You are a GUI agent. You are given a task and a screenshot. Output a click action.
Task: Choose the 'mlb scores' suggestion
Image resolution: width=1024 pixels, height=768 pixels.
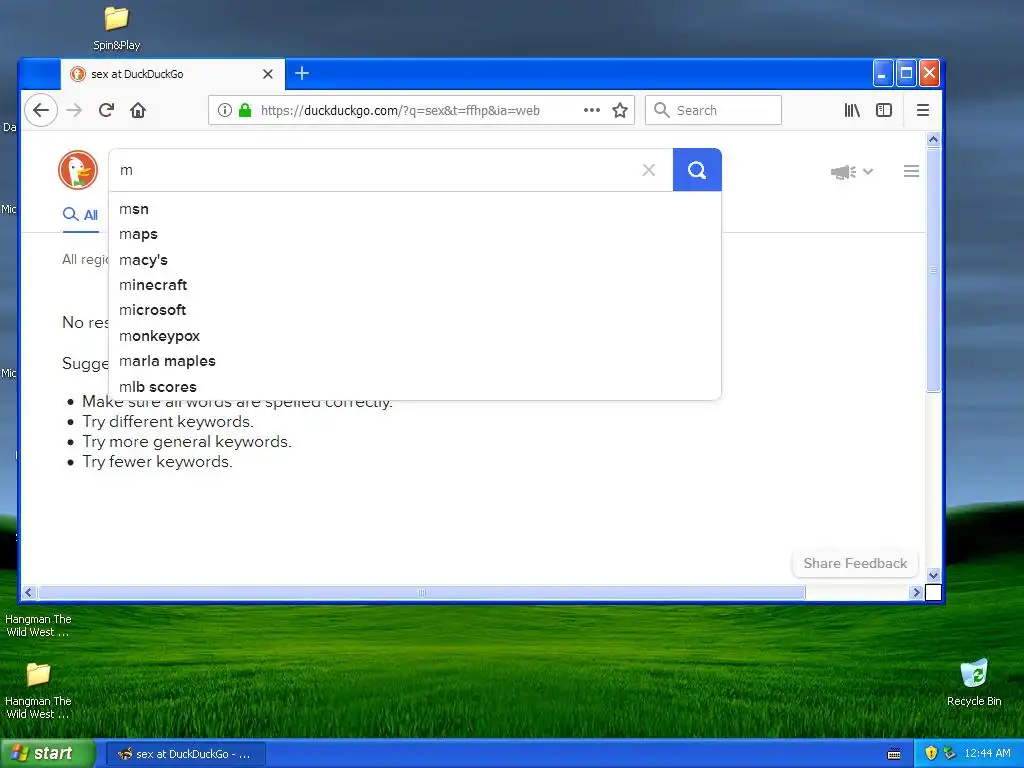click(415, 387)
